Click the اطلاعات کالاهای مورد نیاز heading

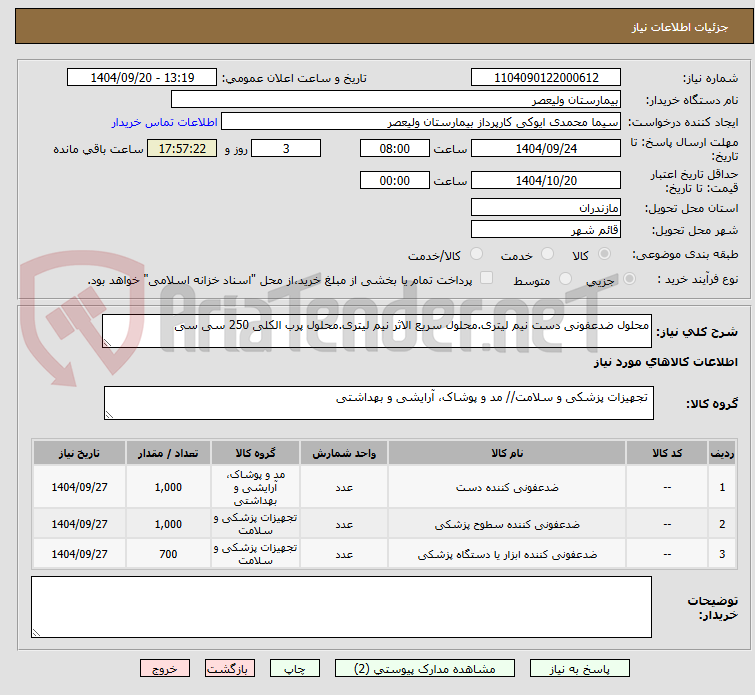pyautogui.click(x=665, y=362)
